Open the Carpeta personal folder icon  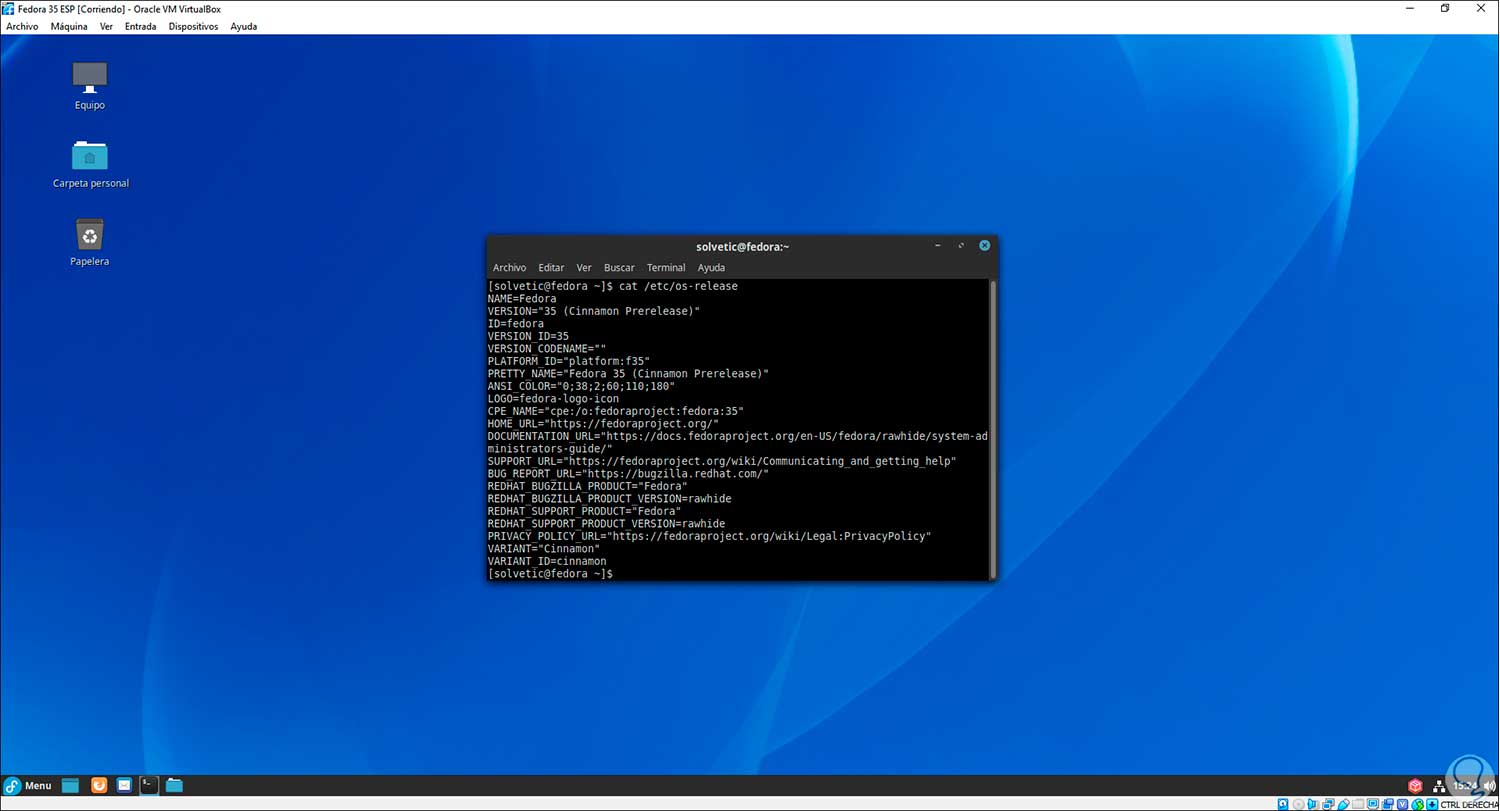click(x=90, y=155)
